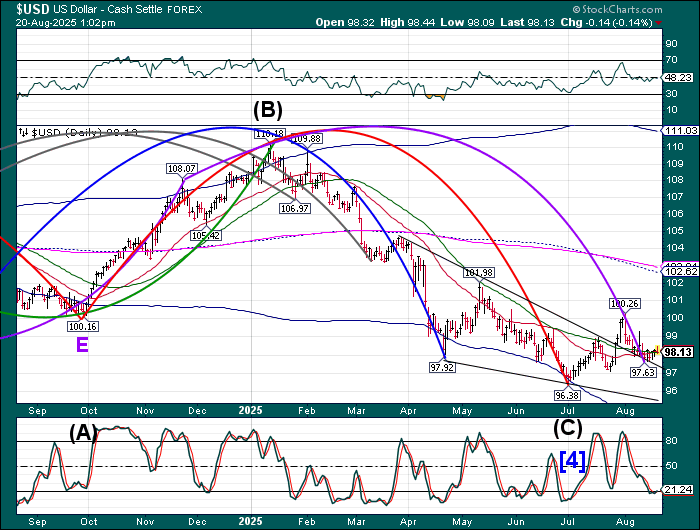
Task: Click the 98.13 last price tag
Action: pyautogui.click(x=675, y=352)
